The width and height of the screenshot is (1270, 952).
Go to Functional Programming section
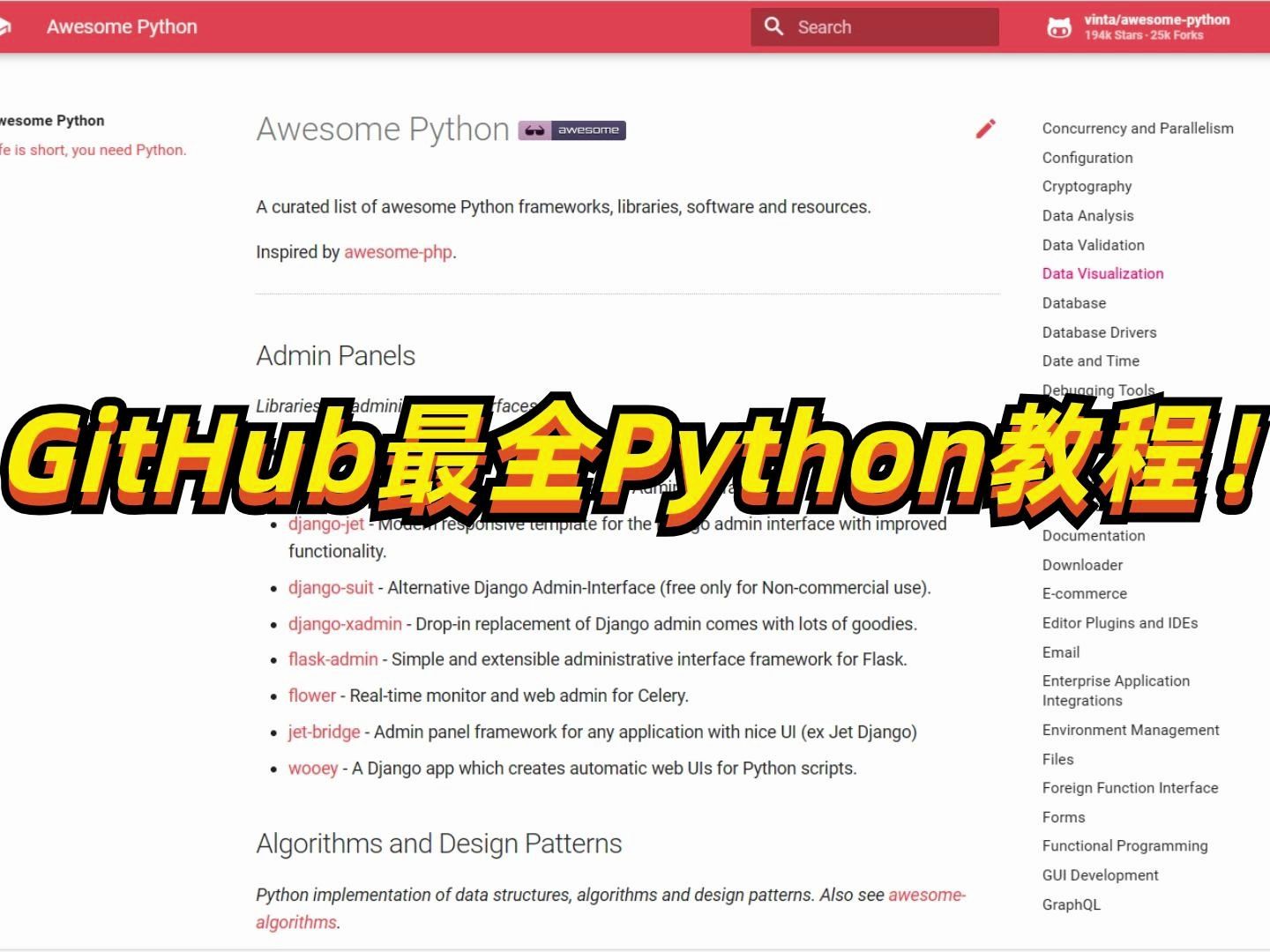(x=1124, y=846)
